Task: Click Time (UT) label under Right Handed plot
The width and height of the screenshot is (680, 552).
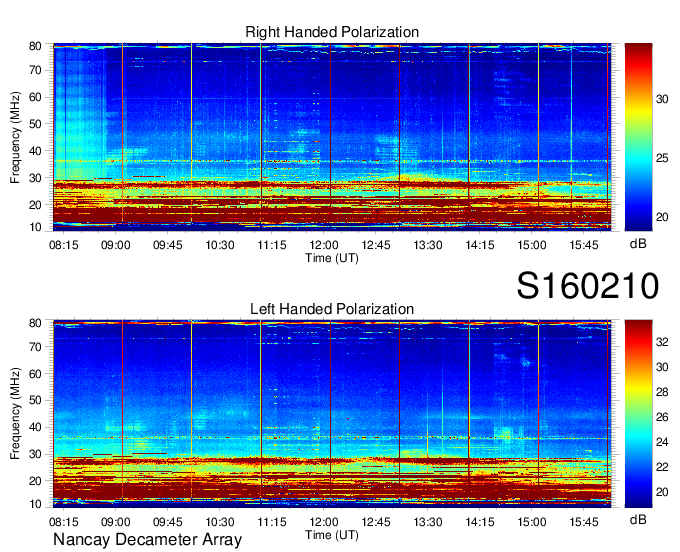Action: click(x=332, y=258)
